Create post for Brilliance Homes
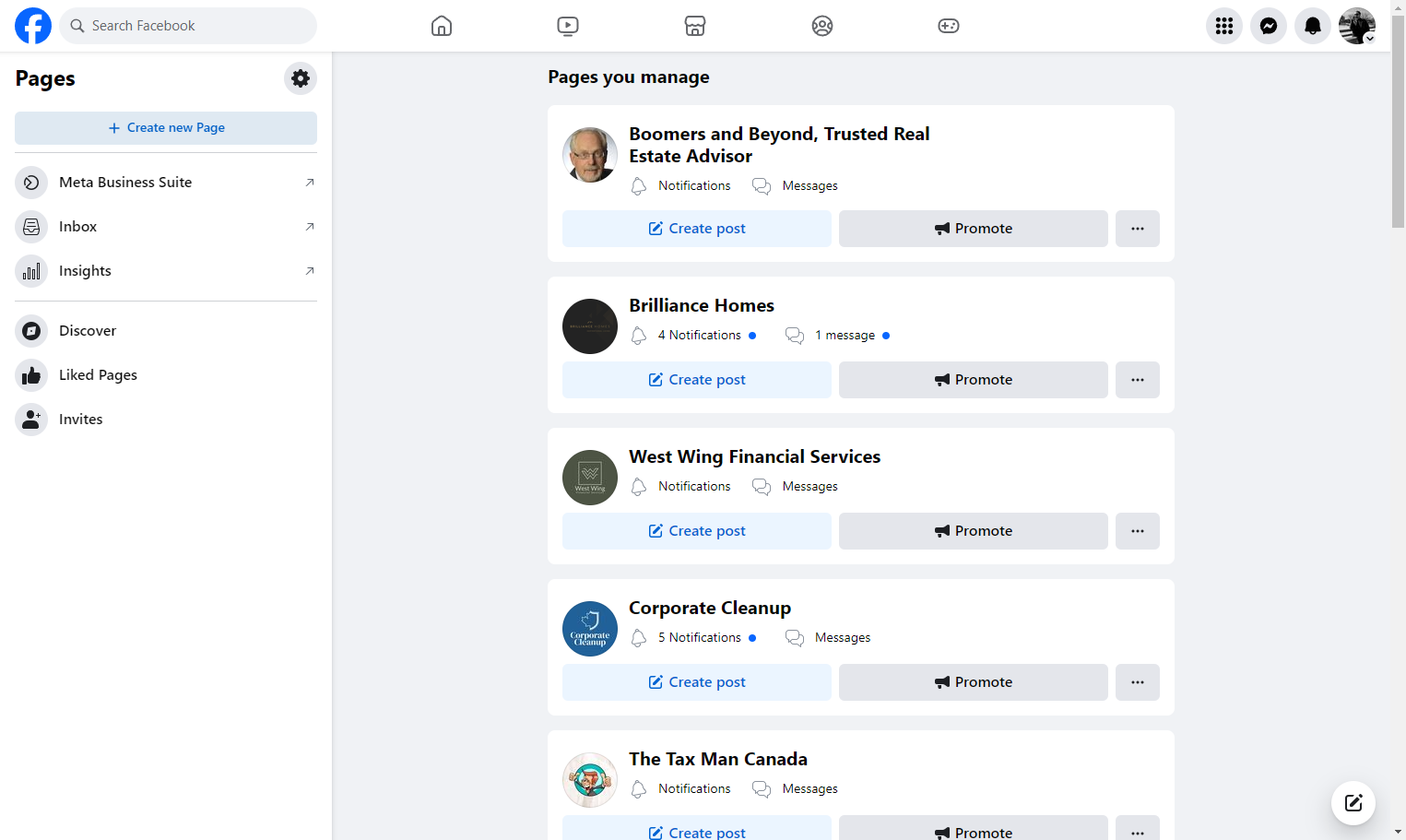 [697, 380]
